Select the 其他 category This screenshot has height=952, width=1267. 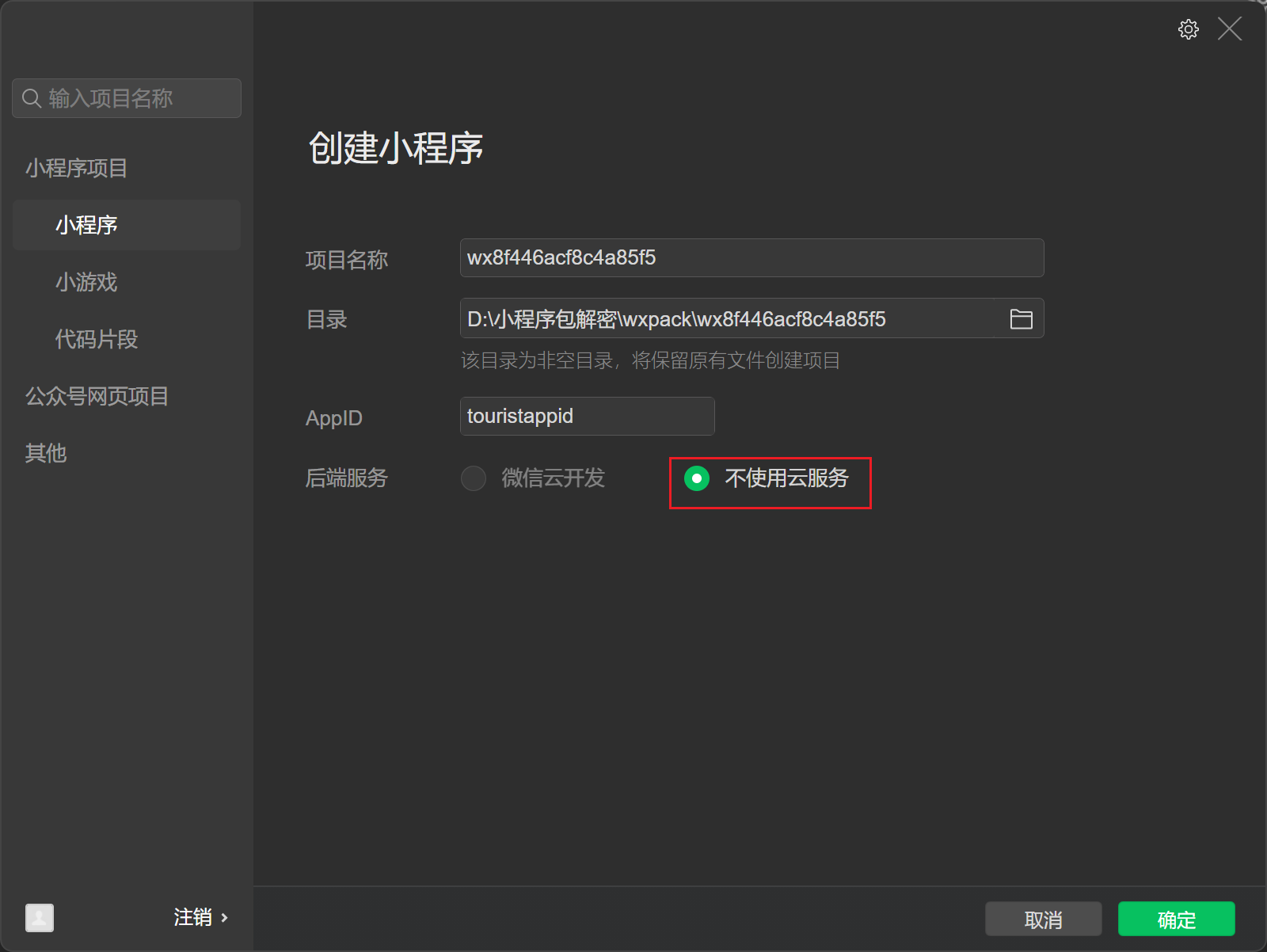point(46,453)
